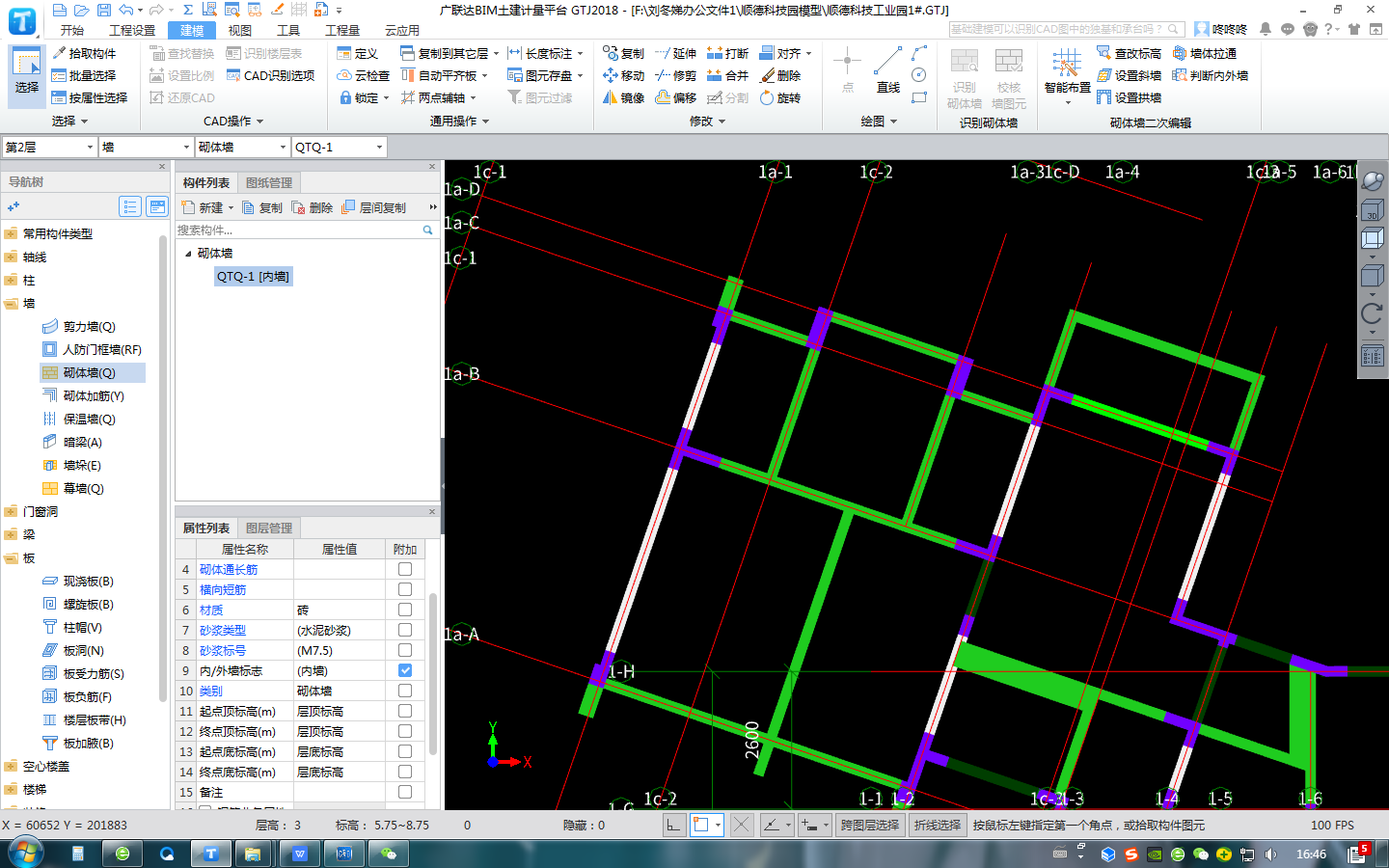
Task: Select the 直线 line drawing tool
Action: (x=888, y=70)
